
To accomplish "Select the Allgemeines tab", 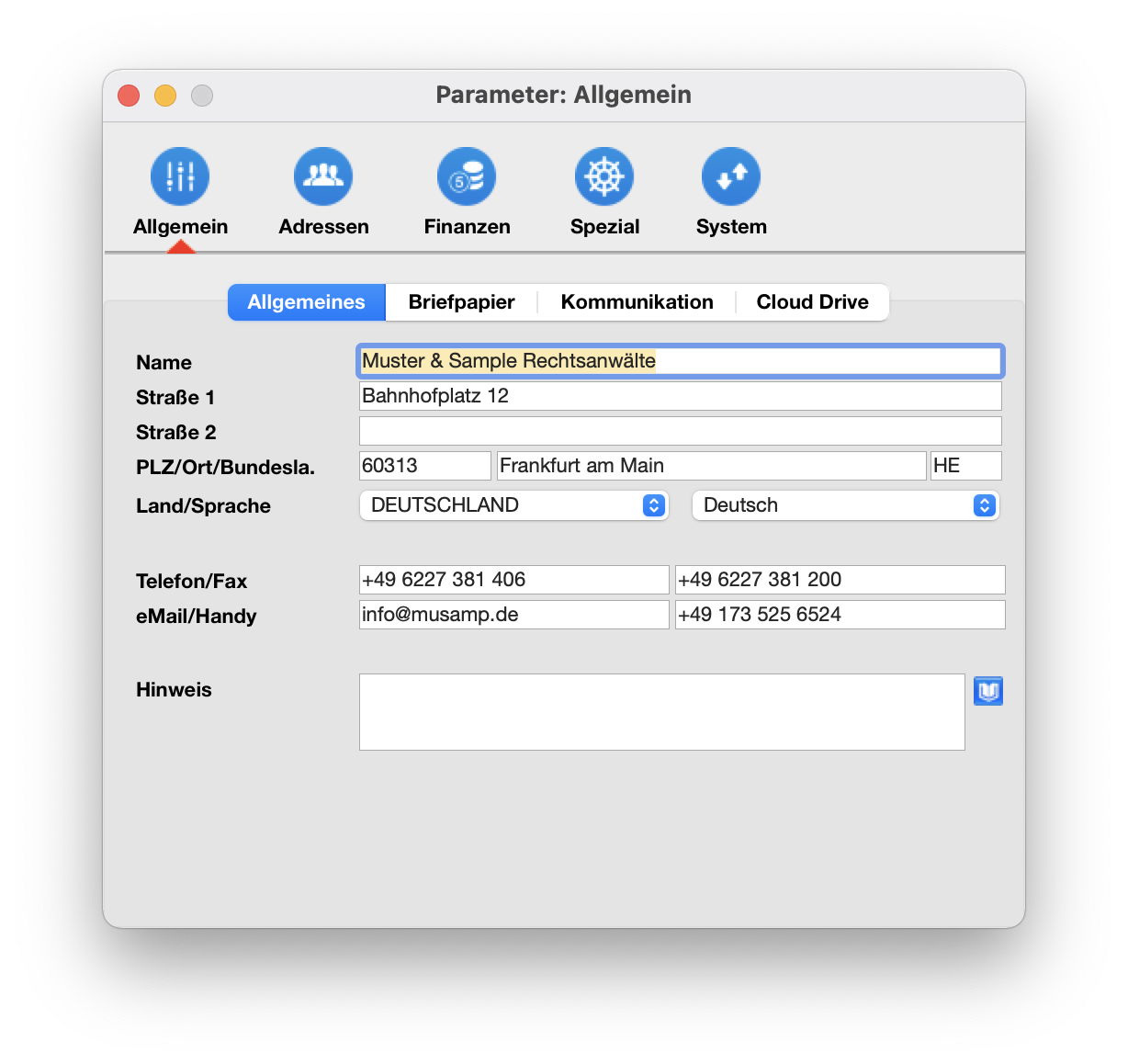I will tap(307, 302).
